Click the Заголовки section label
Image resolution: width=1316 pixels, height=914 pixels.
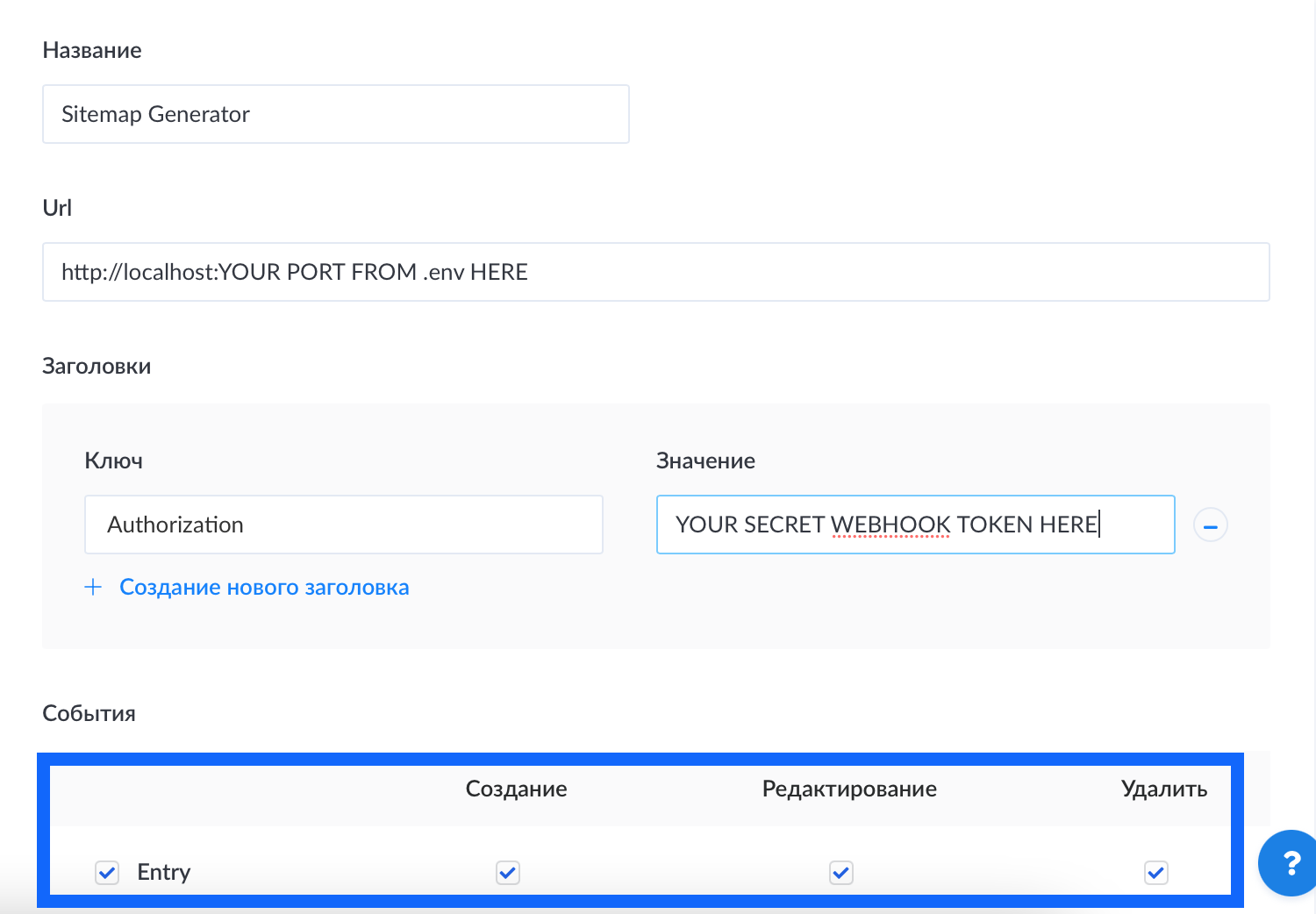(x=97, y=366)
